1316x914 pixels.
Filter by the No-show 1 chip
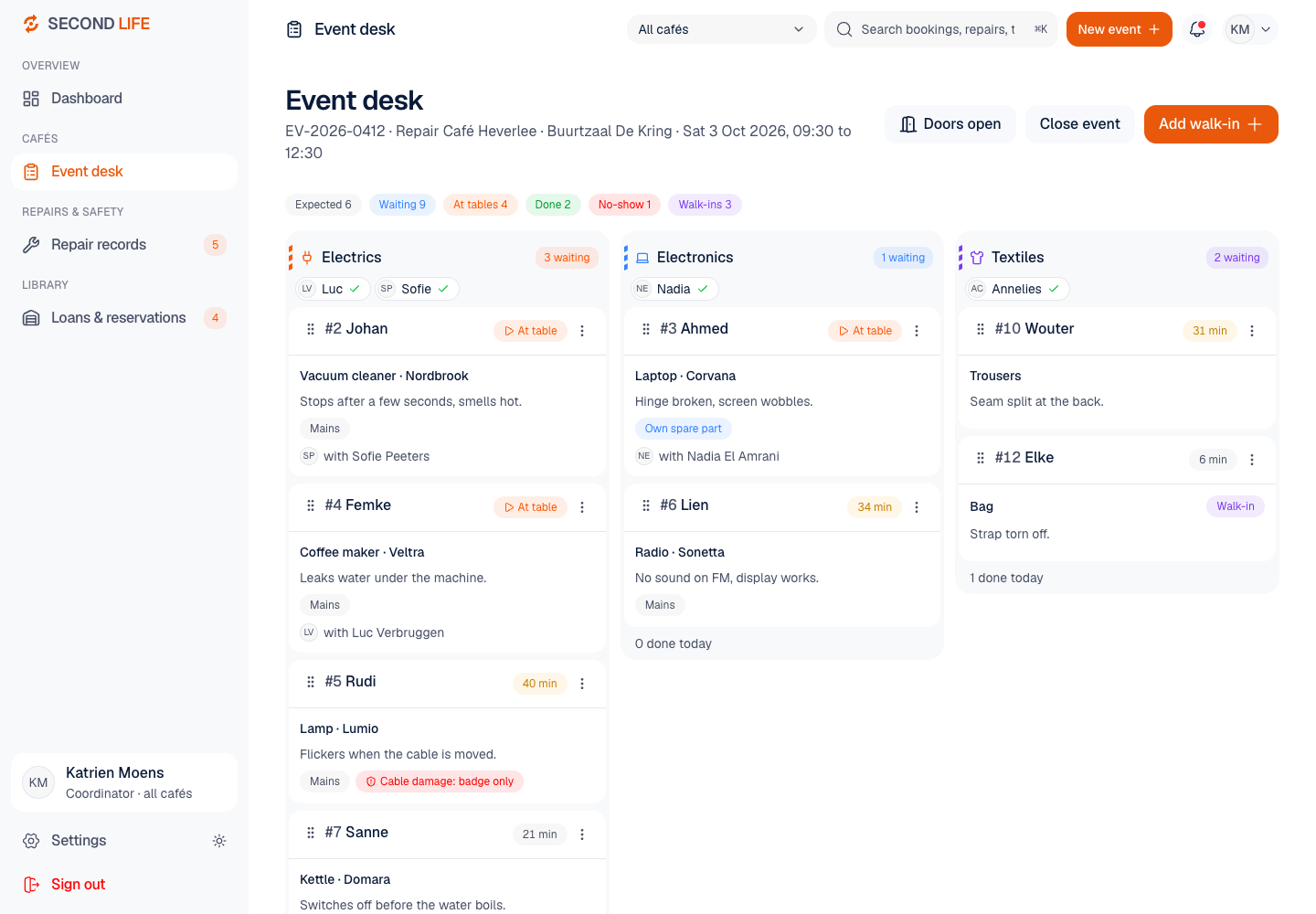624,205
